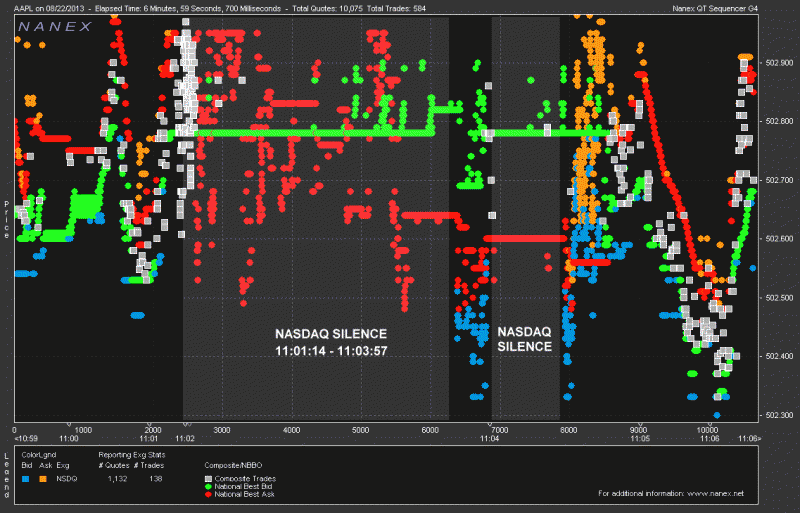Click the 6000 sequence tick label

click(x=430, y=430)
